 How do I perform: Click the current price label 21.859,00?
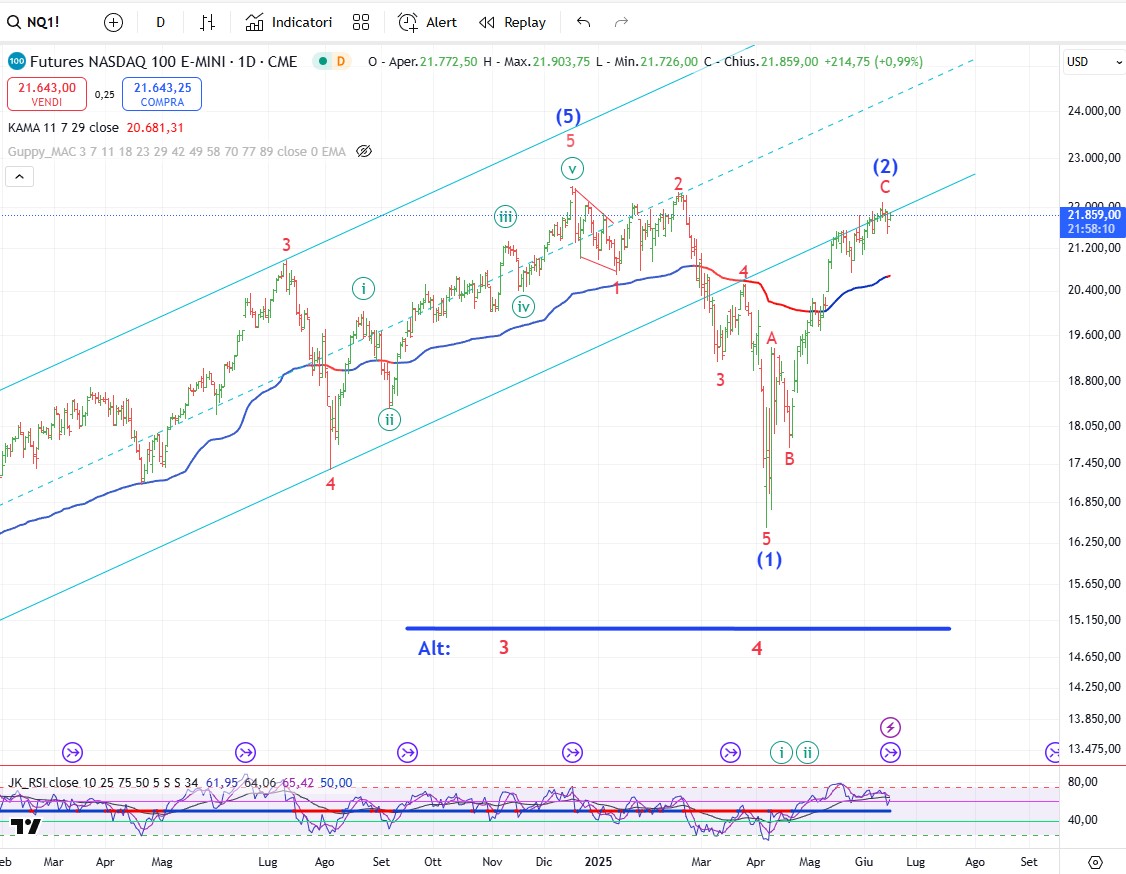[x=1094, y=215]
